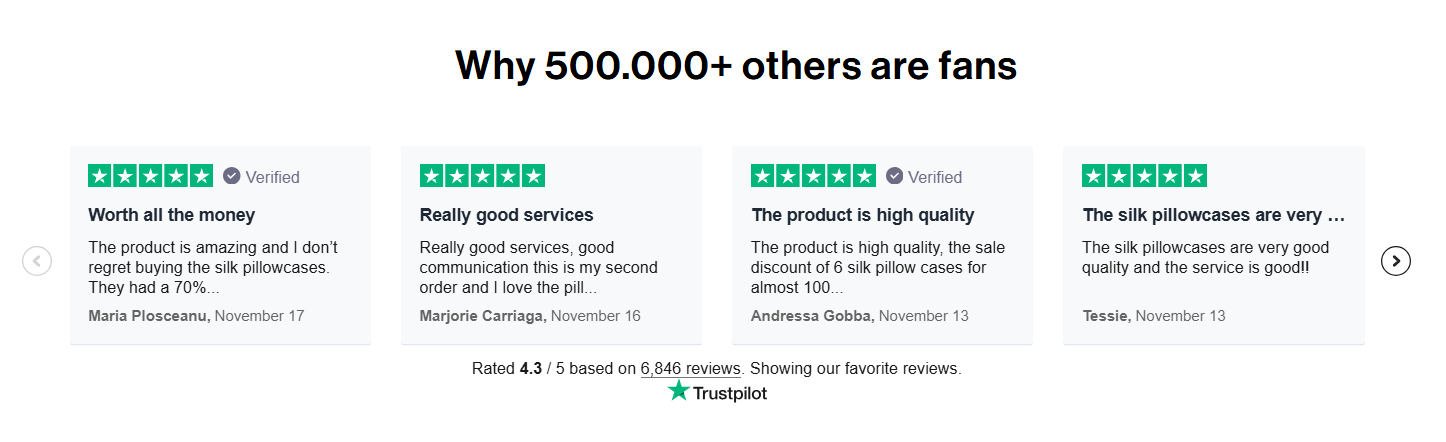
Task: Click the previous reviews arrow
Action: pos(37,261)
